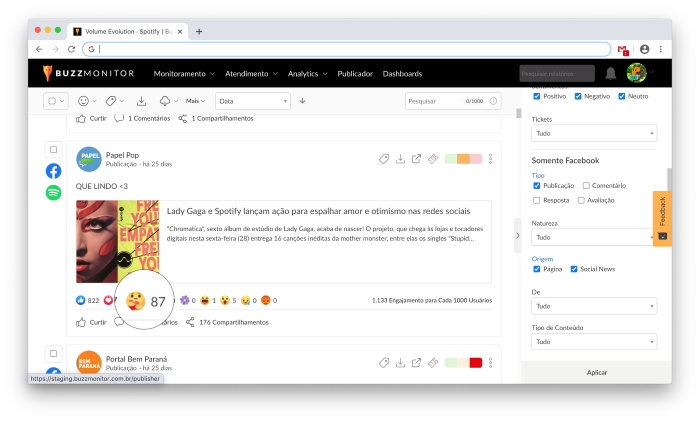Click the notification bell icon
This screenshot has width=700, height=421.
(x=611, y=73)
